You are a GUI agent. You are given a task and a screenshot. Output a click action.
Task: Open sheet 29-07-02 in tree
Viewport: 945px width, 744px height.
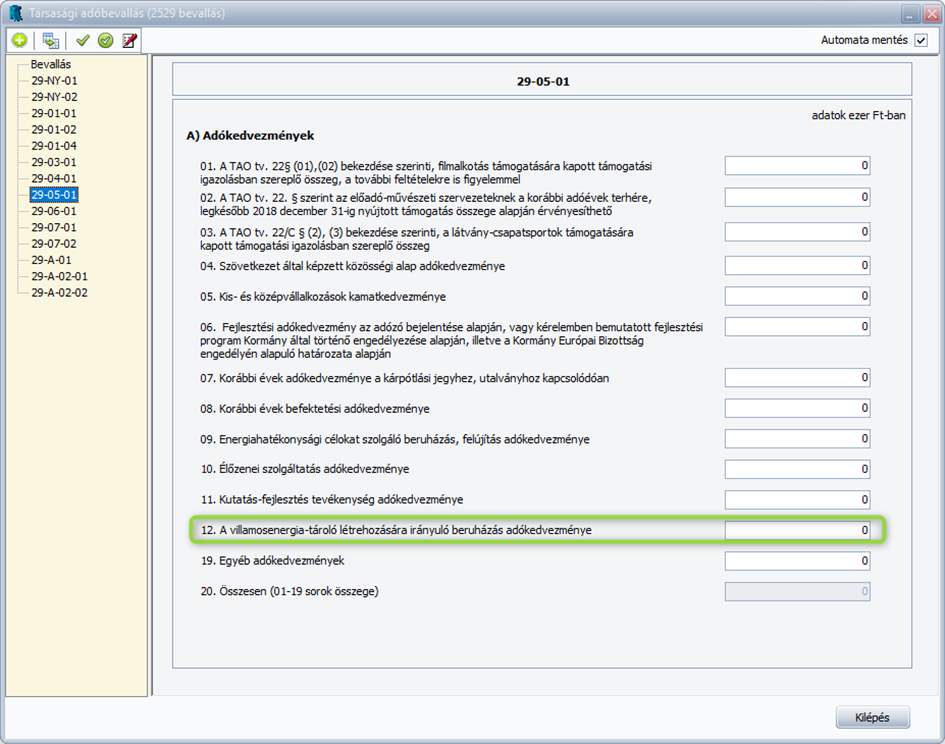coord(54,244)
